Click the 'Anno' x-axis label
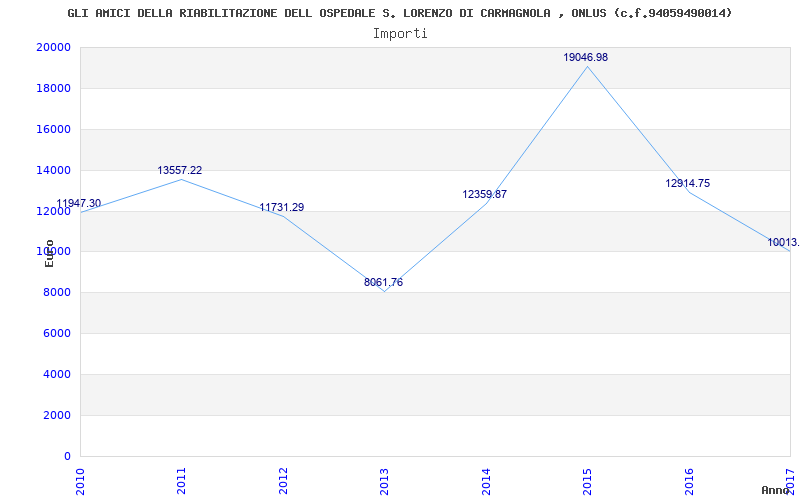Image resolution: width=800 pixels, height=500 pixels. (776, 490)
